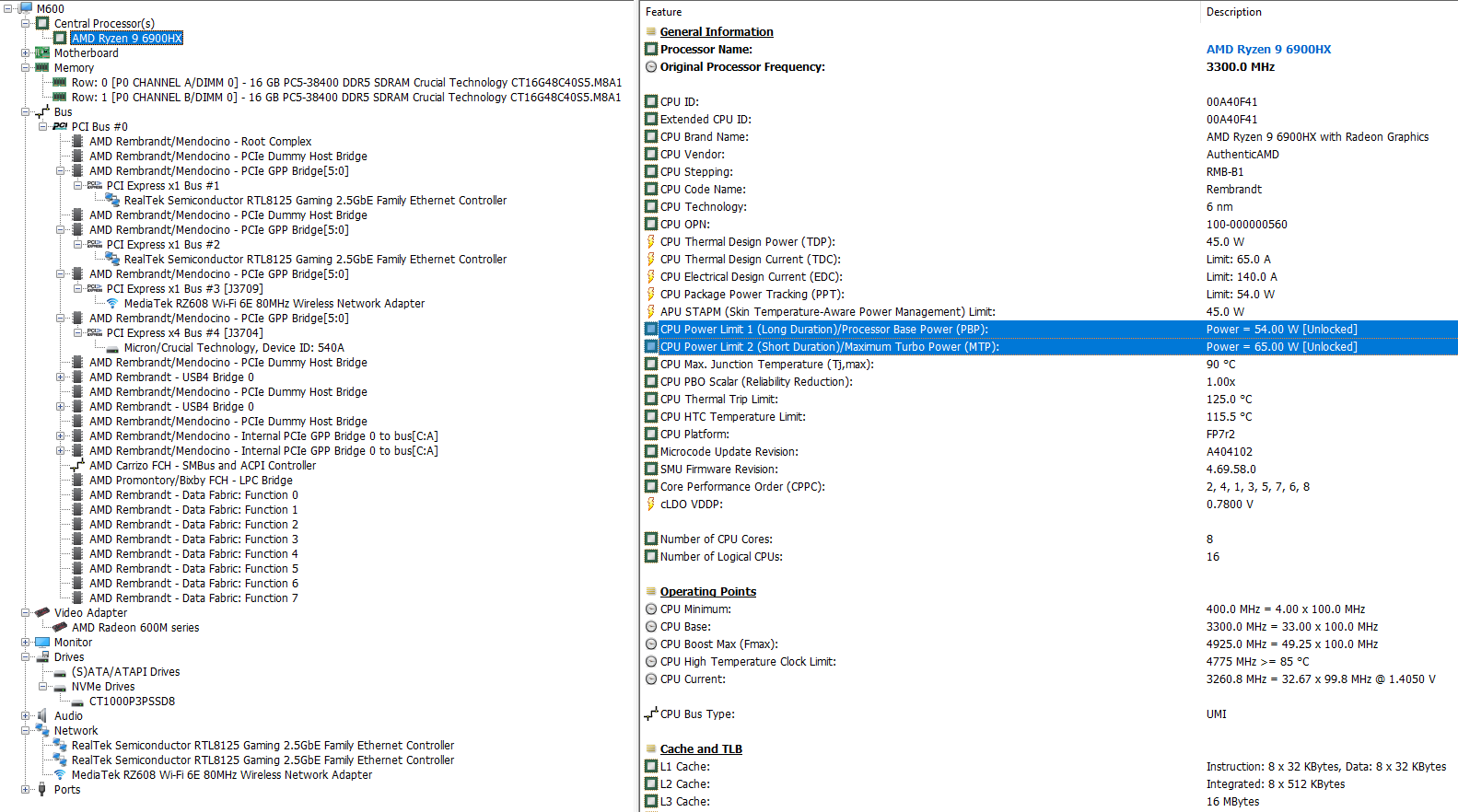Click the cLDO VDDP voltage icon

[x=651, y=504]
